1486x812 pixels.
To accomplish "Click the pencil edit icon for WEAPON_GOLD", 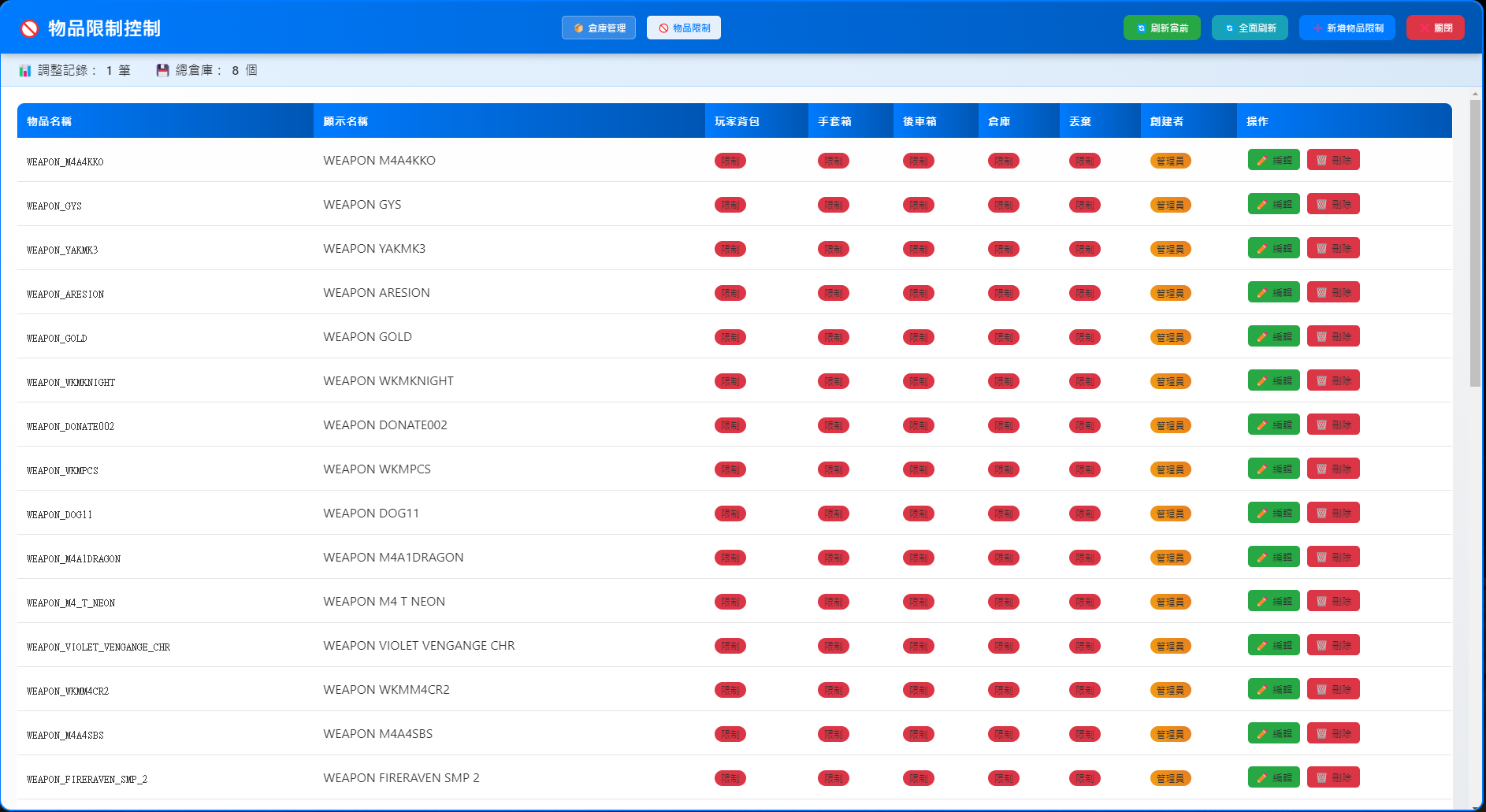I will pyautogui.click(x=1261, y=337).
